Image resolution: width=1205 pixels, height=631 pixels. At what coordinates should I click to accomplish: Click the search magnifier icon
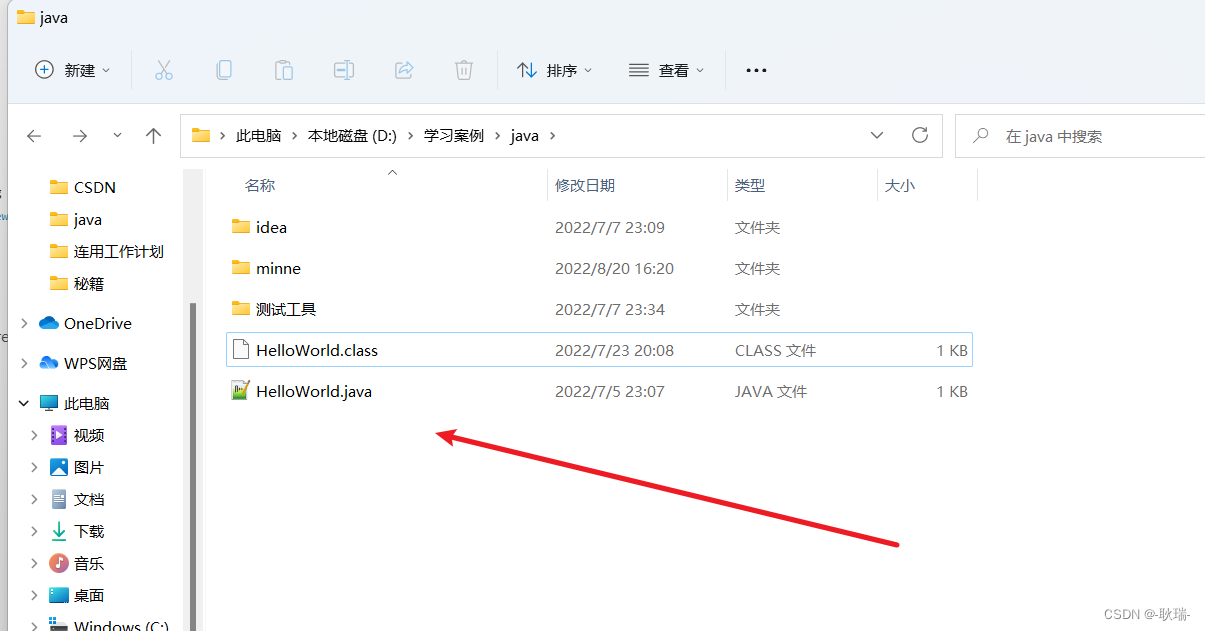point(982,135)
